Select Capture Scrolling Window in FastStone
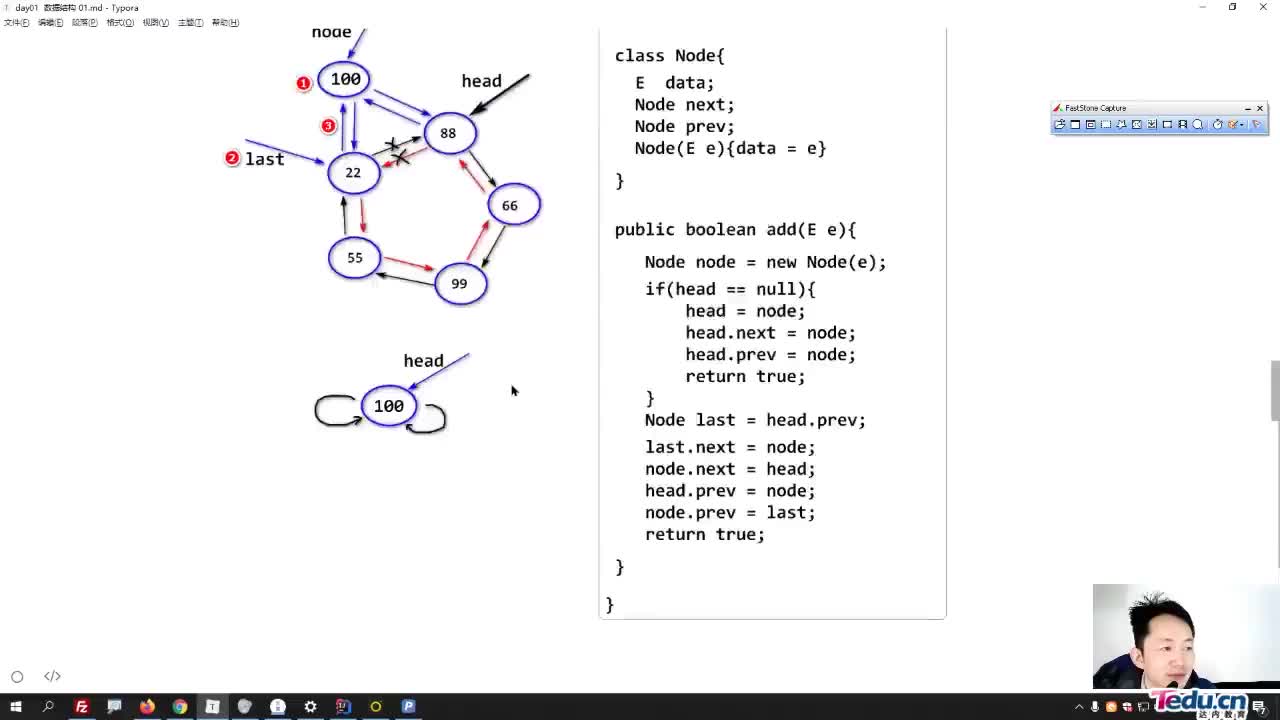1280x720 pixels. point(1152,124)
